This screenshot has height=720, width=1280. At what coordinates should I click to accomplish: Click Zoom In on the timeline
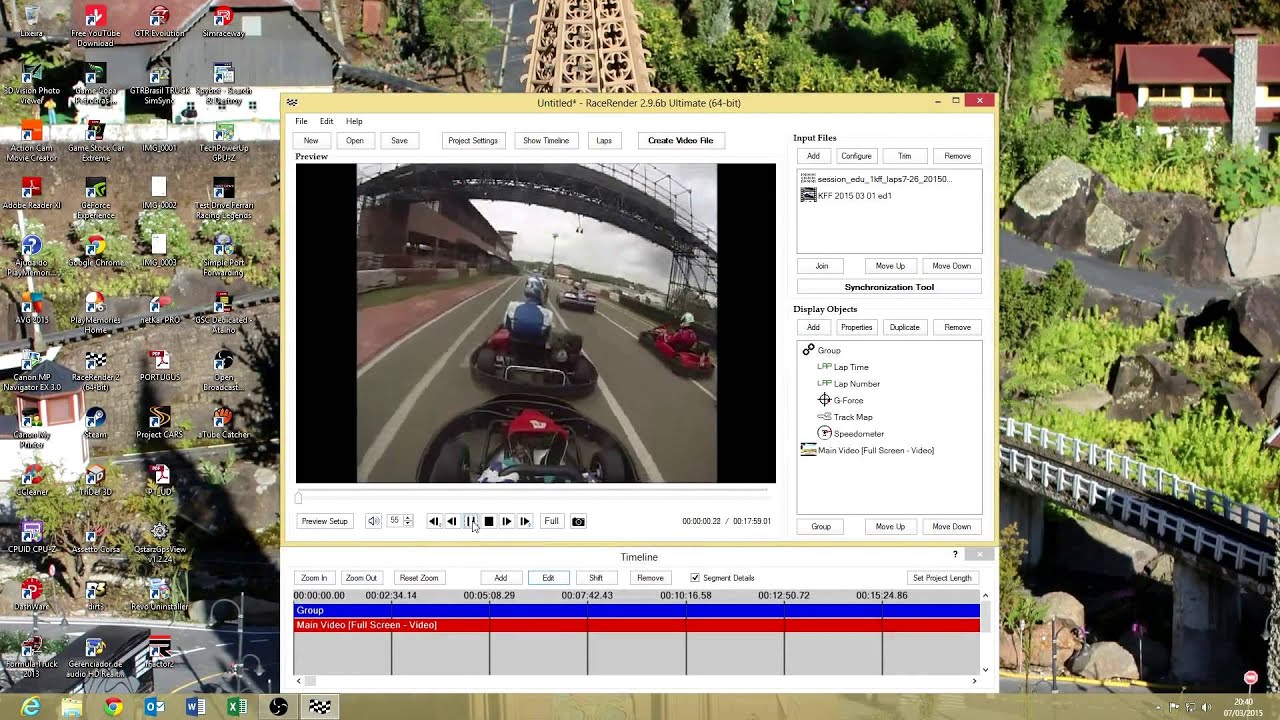(x=314, y=578)
